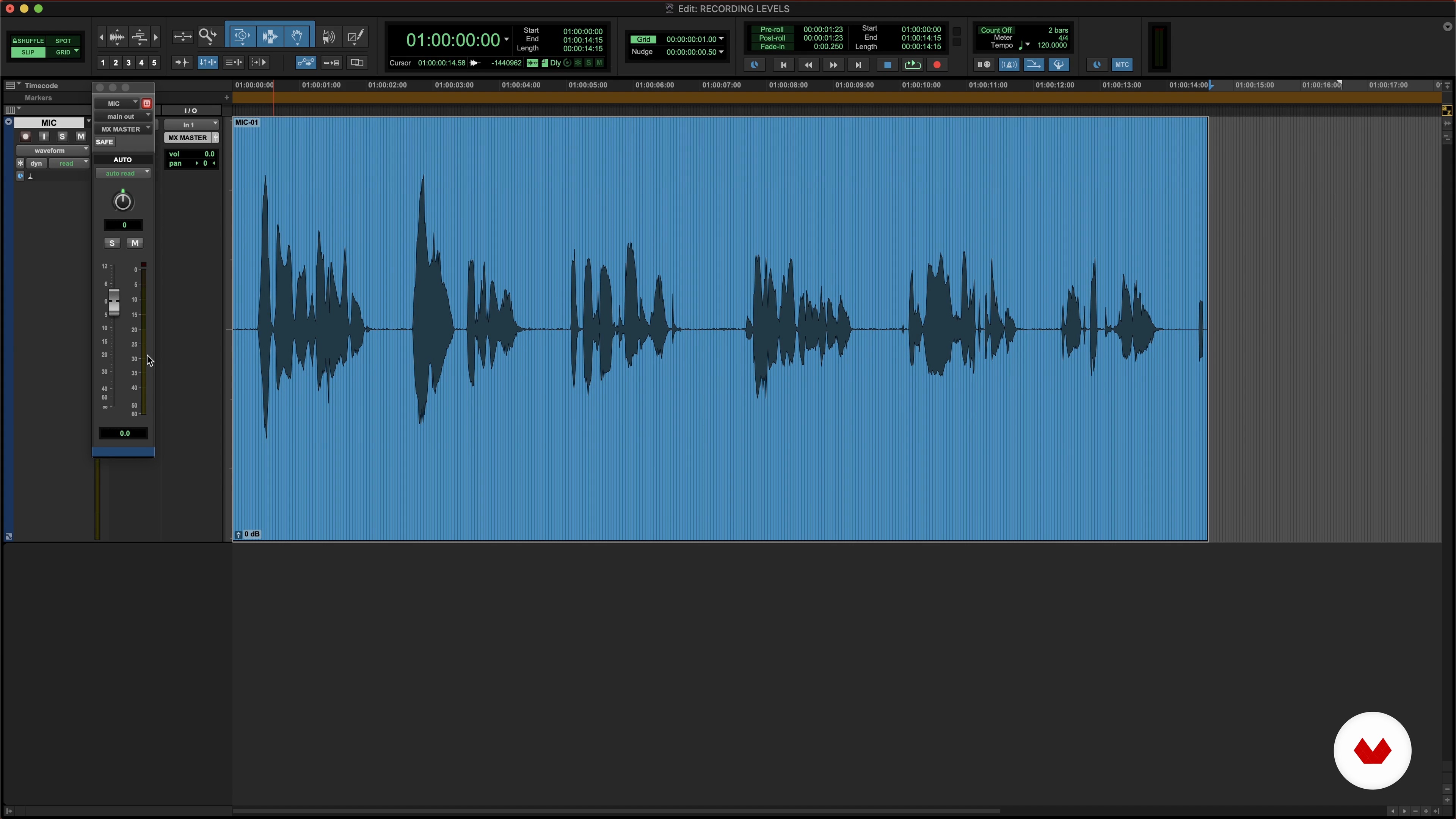Recall Zoom Preset 5

[x=154, y=63]
